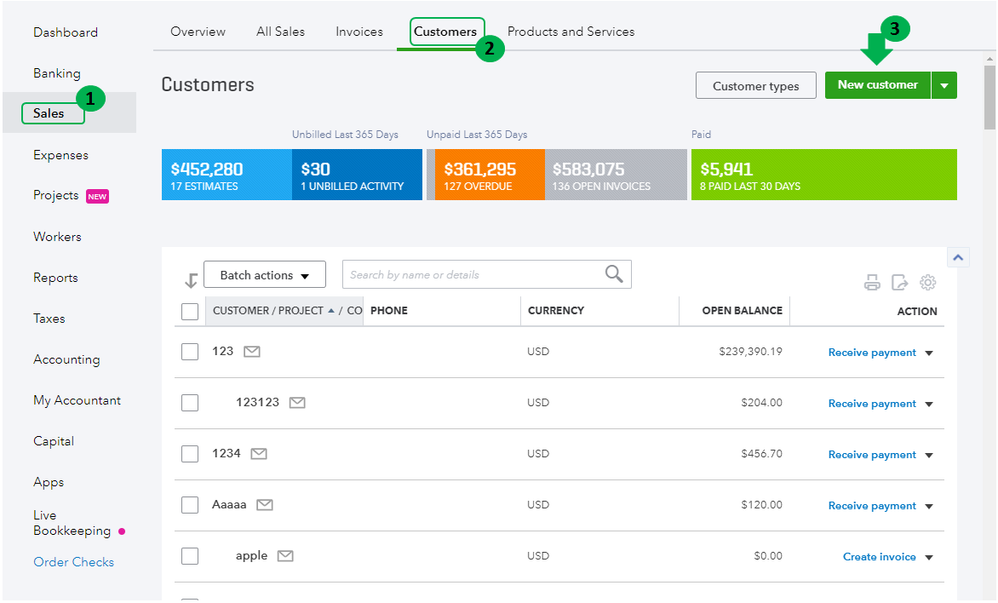The width and height of the screenshot is (998, 603).
Task: Open Products and Services tab
Action: [x=571, y=31]
